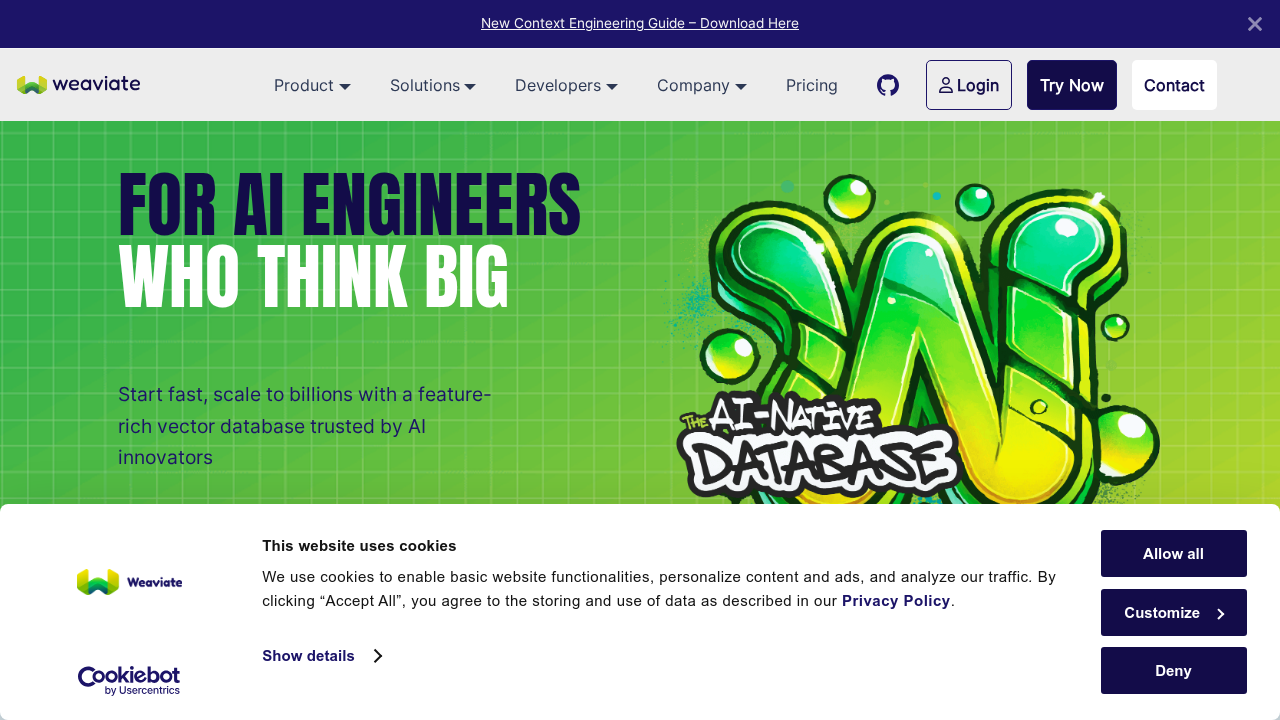Close the announcement banner
1280x720 pixels.
pos(1254,24)
